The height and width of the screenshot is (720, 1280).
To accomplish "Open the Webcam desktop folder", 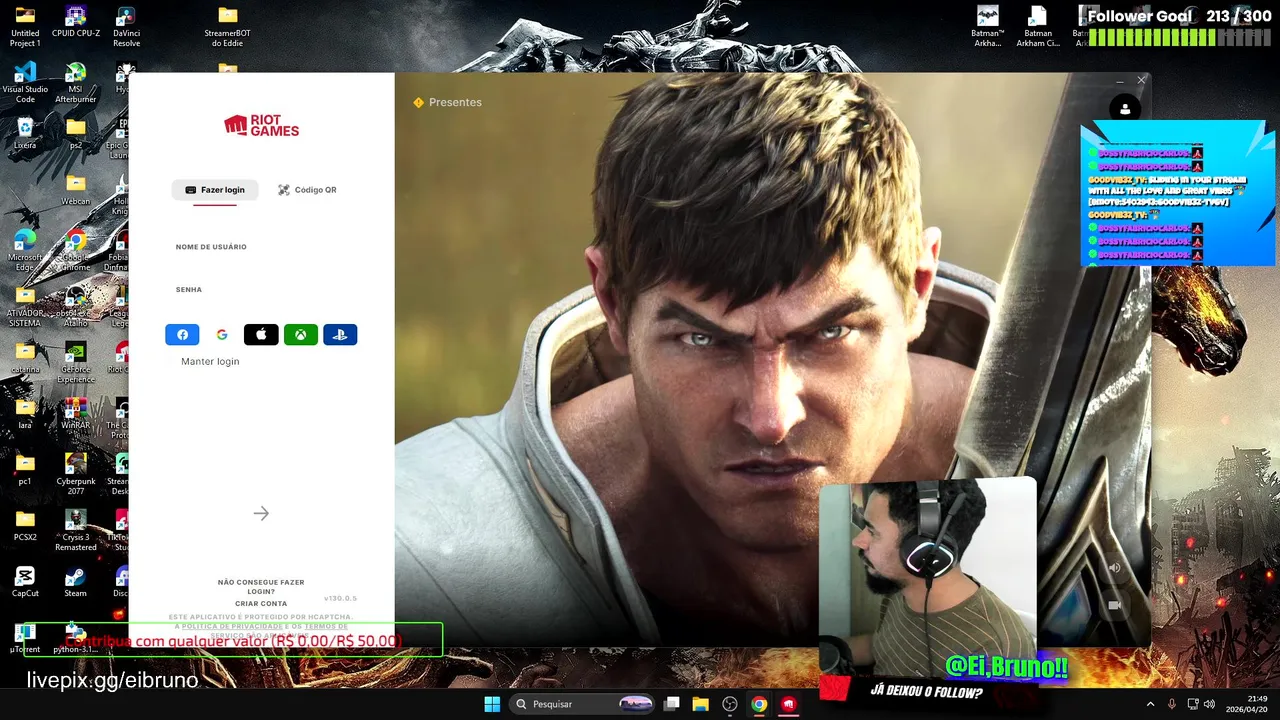I will click(76, 190).
